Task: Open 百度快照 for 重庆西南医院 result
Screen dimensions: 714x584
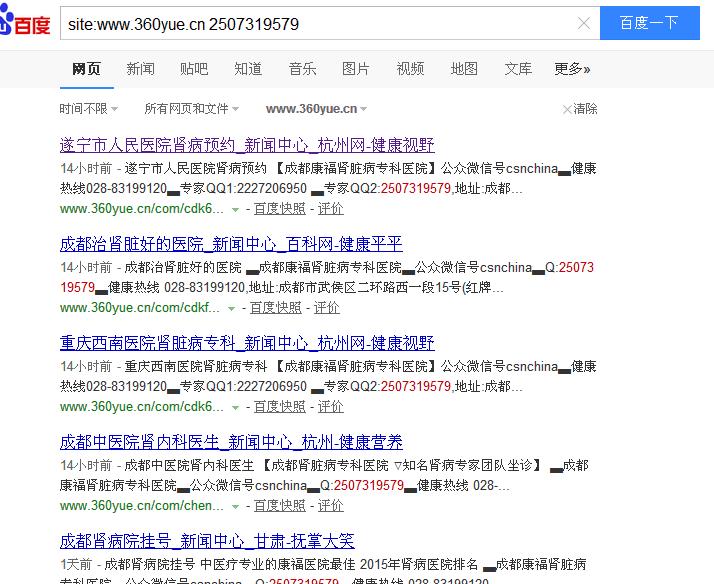Action: [x=280, y=406]
